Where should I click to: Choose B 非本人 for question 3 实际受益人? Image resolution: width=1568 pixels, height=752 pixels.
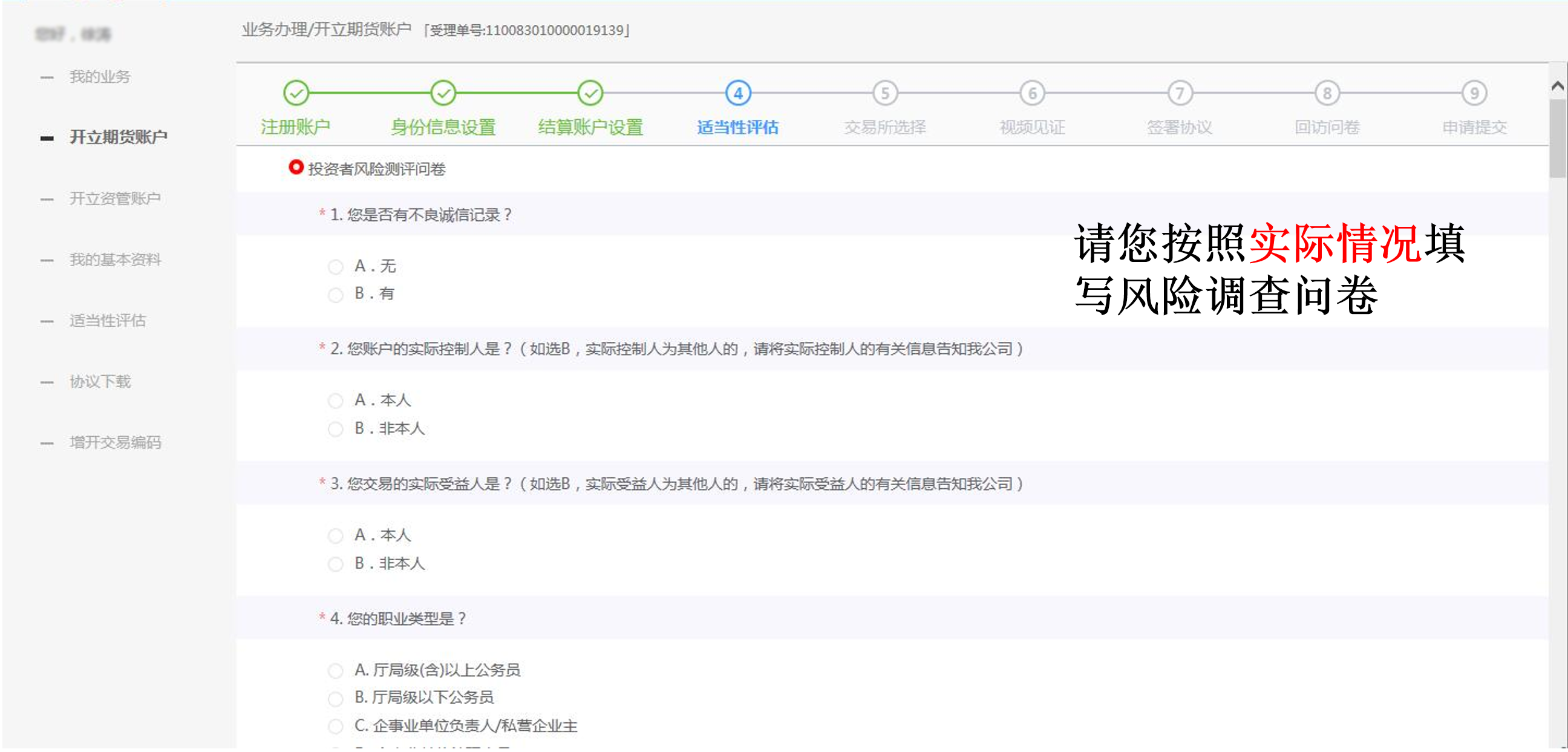click(335, 564)
